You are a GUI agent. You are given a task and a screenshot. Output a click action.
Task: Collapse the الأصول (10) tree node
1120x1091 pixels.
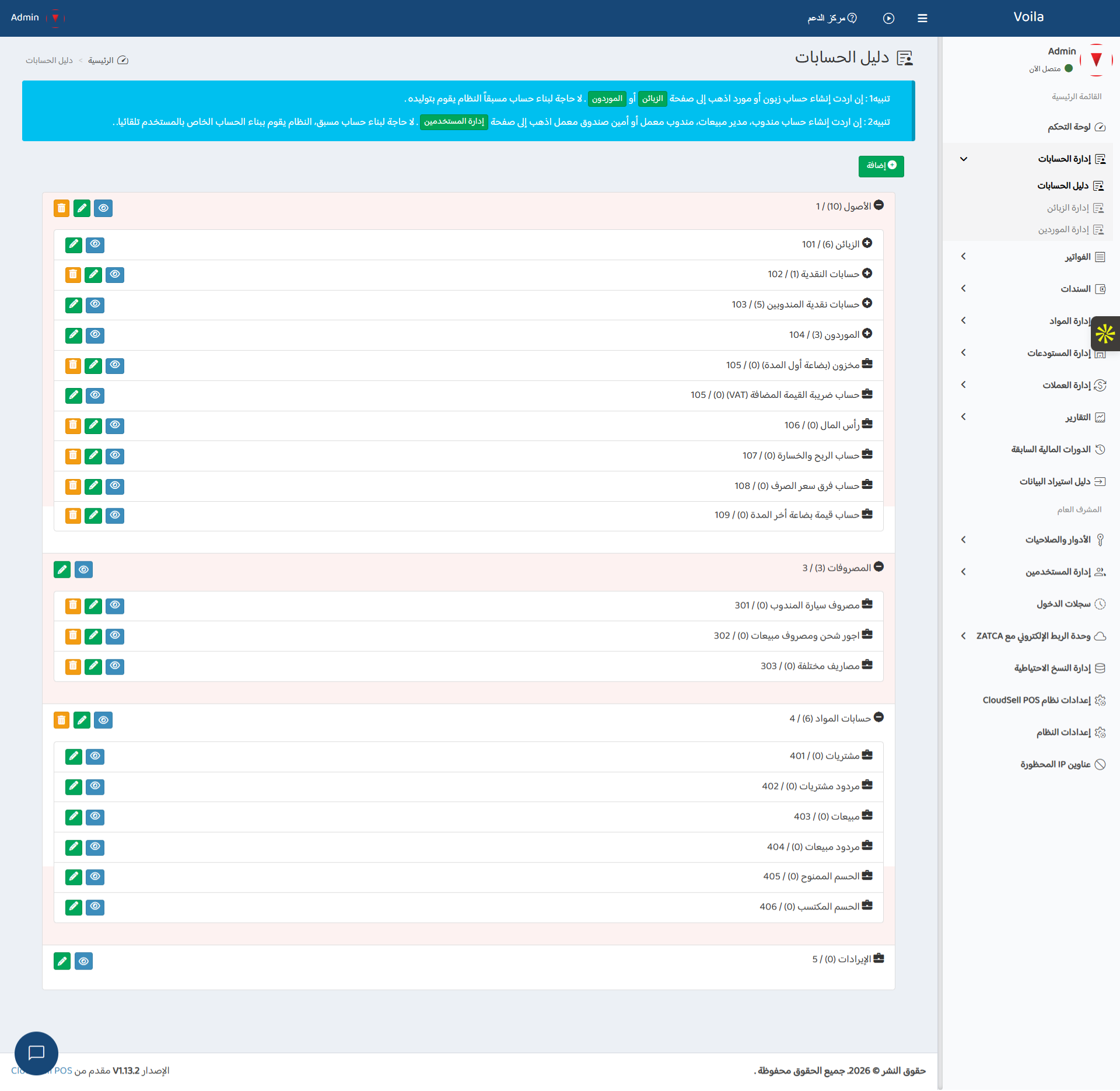coord(878,205)
